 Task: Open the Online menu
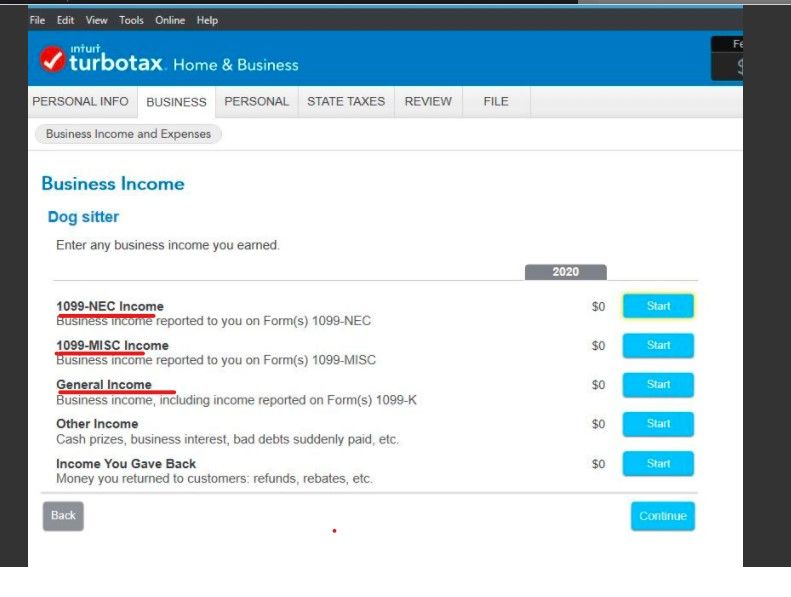170,20
